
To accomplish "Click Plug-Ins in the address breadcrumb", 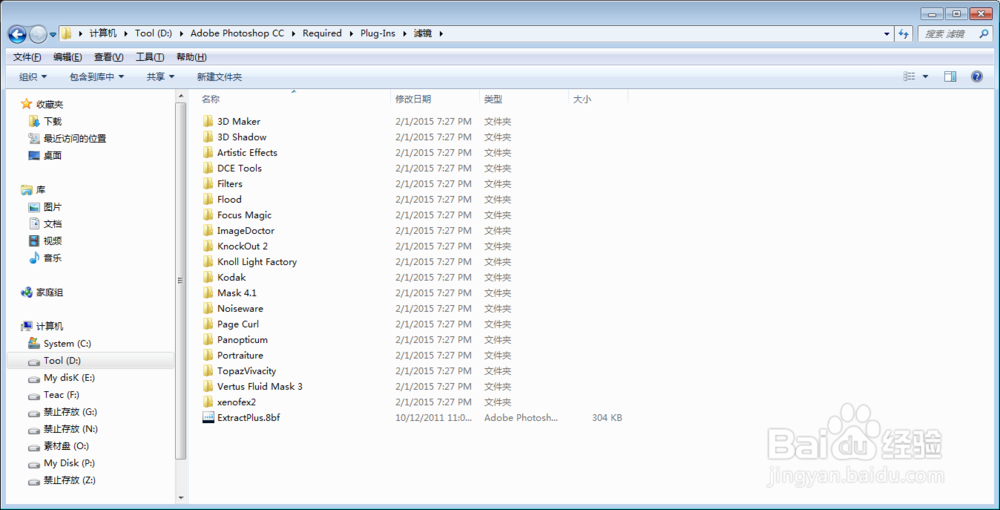I will (377, 33).
